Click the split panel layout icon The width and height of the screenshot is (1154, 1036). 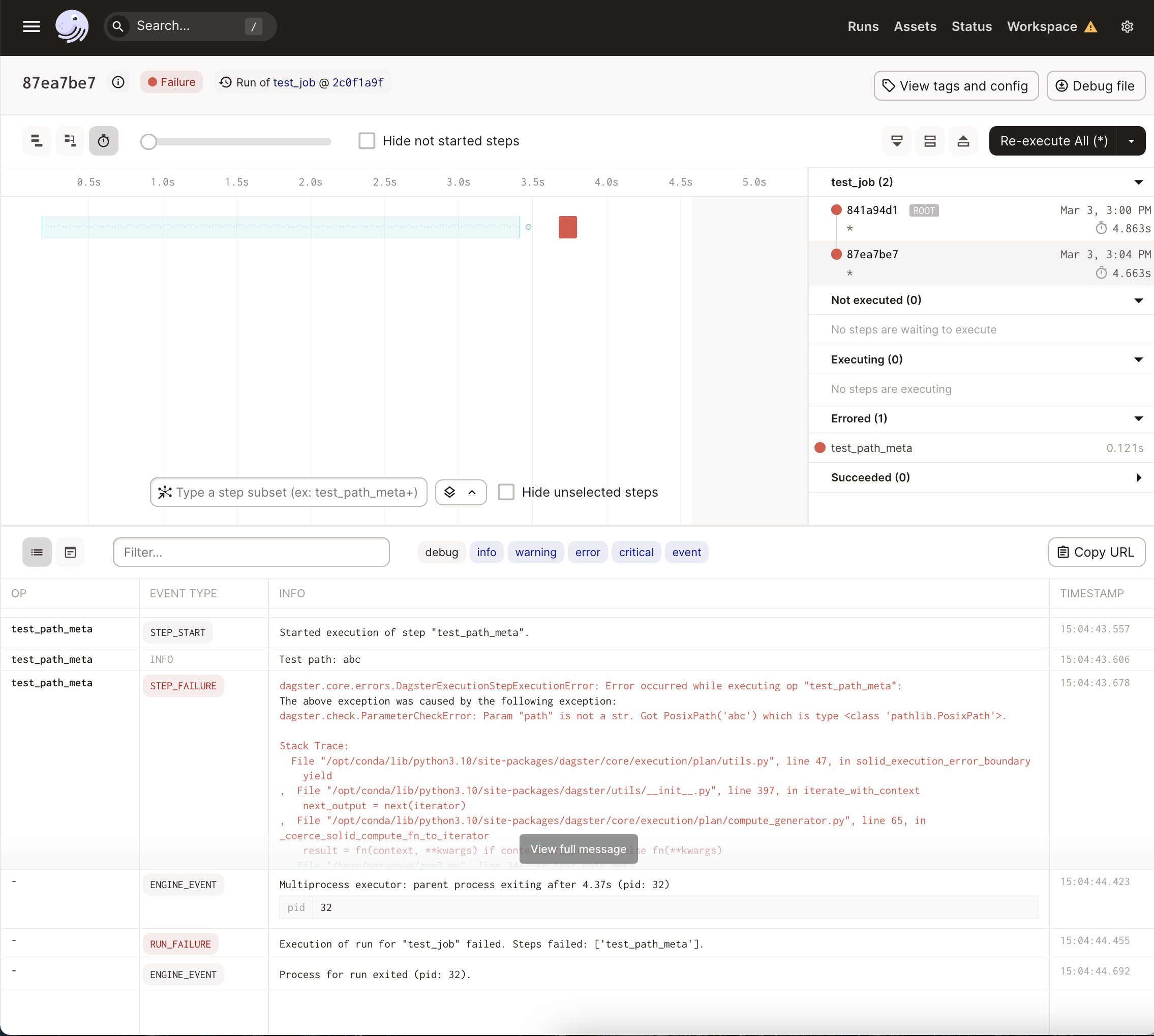[930, 141]
